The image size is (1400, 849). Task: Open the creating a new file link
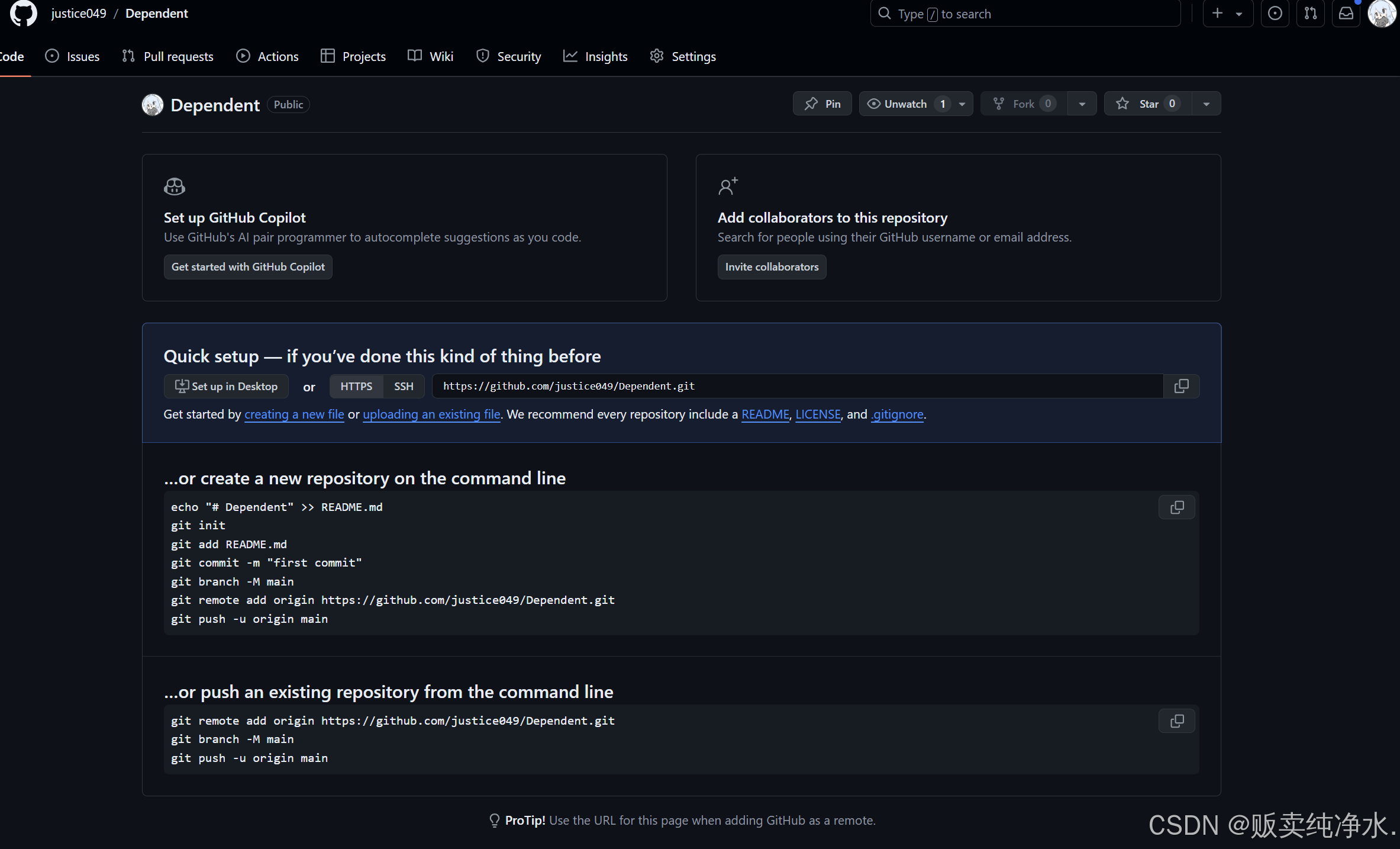(x=294, y=414)
